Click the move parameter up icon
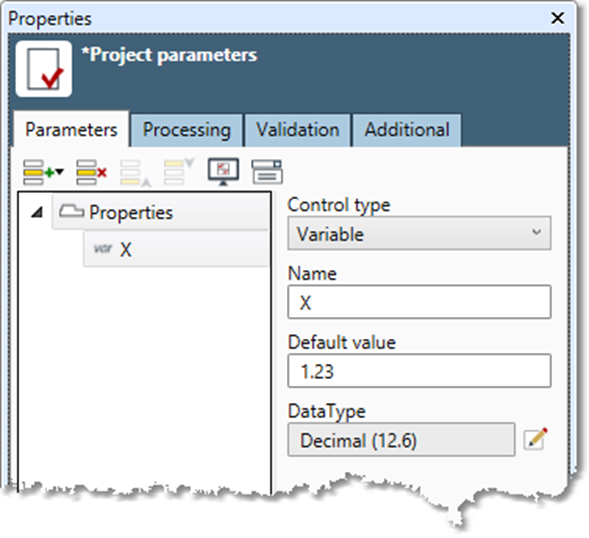 tap(136, 173)
